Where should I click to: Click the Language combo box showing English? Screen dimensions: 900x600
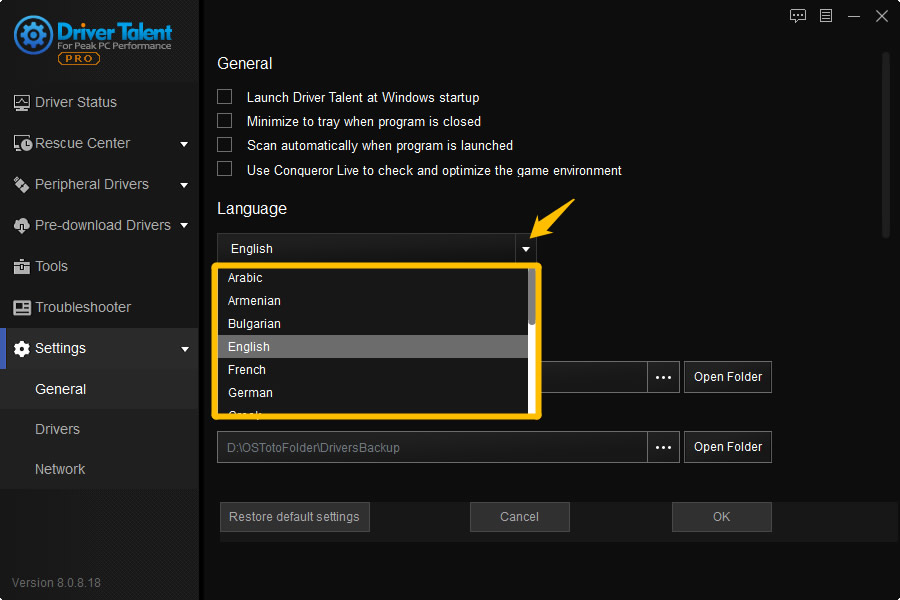click(x=377, y=249)
